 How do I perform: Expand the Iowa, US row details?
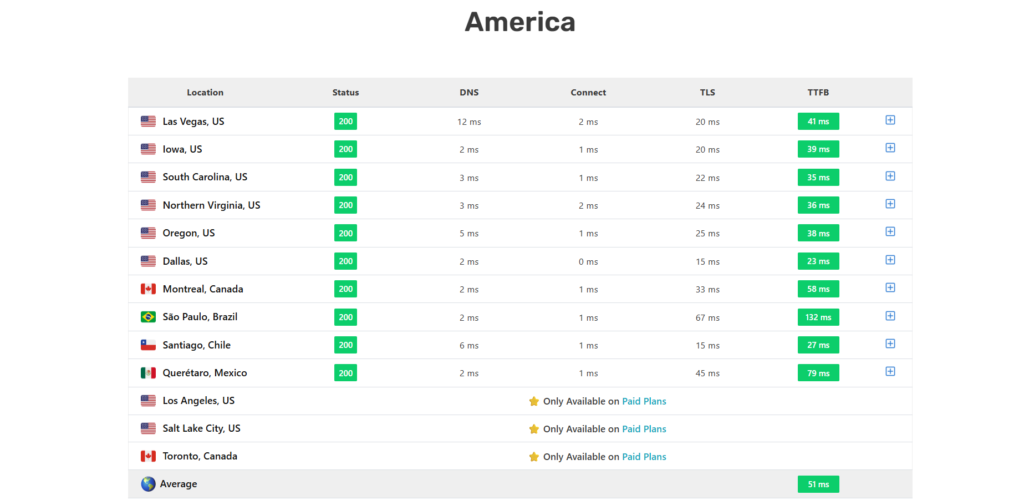point(890,148)
